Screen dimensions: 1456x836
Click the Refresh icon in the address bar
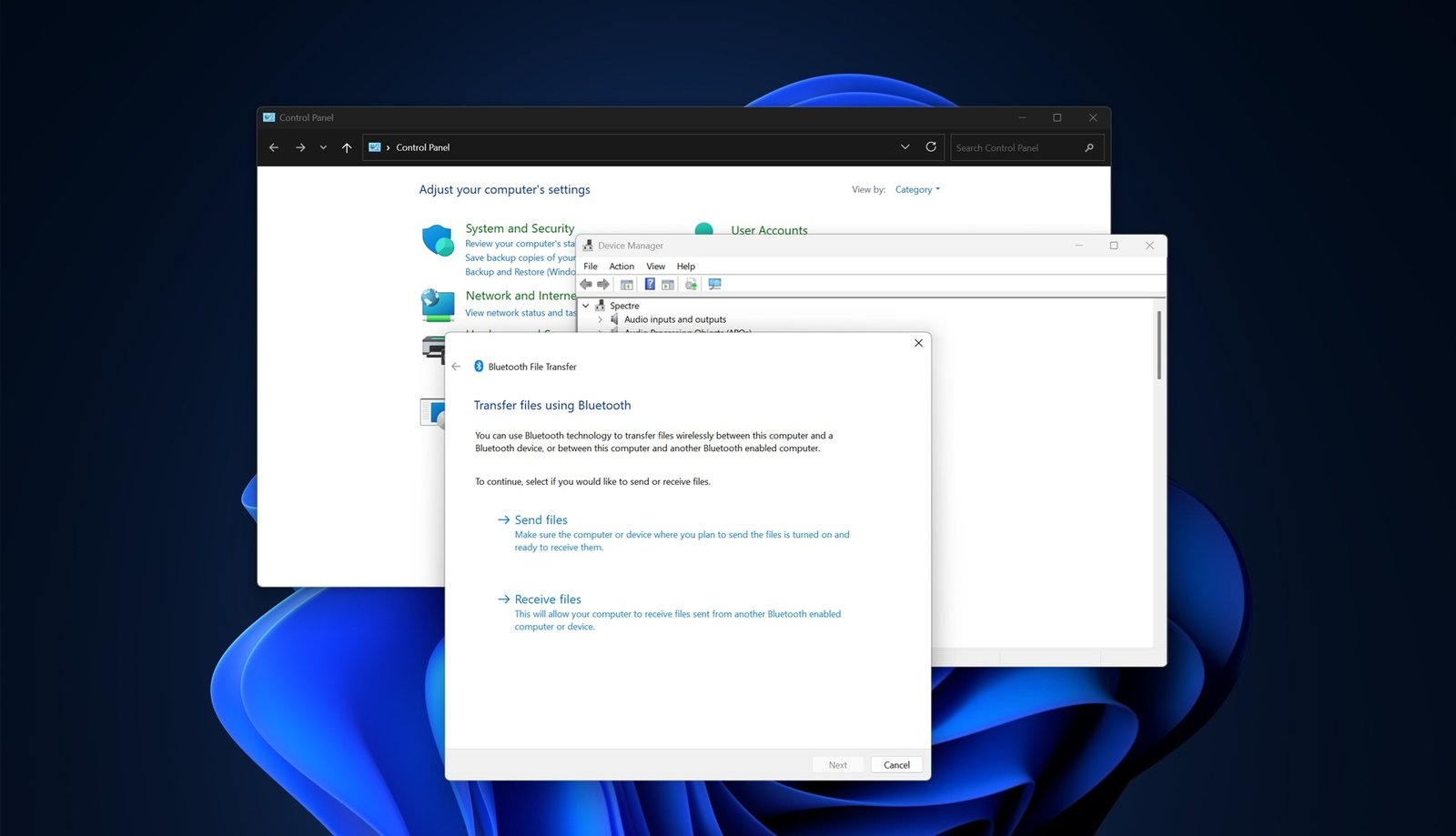pyautogui.click(x=931, y=146)
